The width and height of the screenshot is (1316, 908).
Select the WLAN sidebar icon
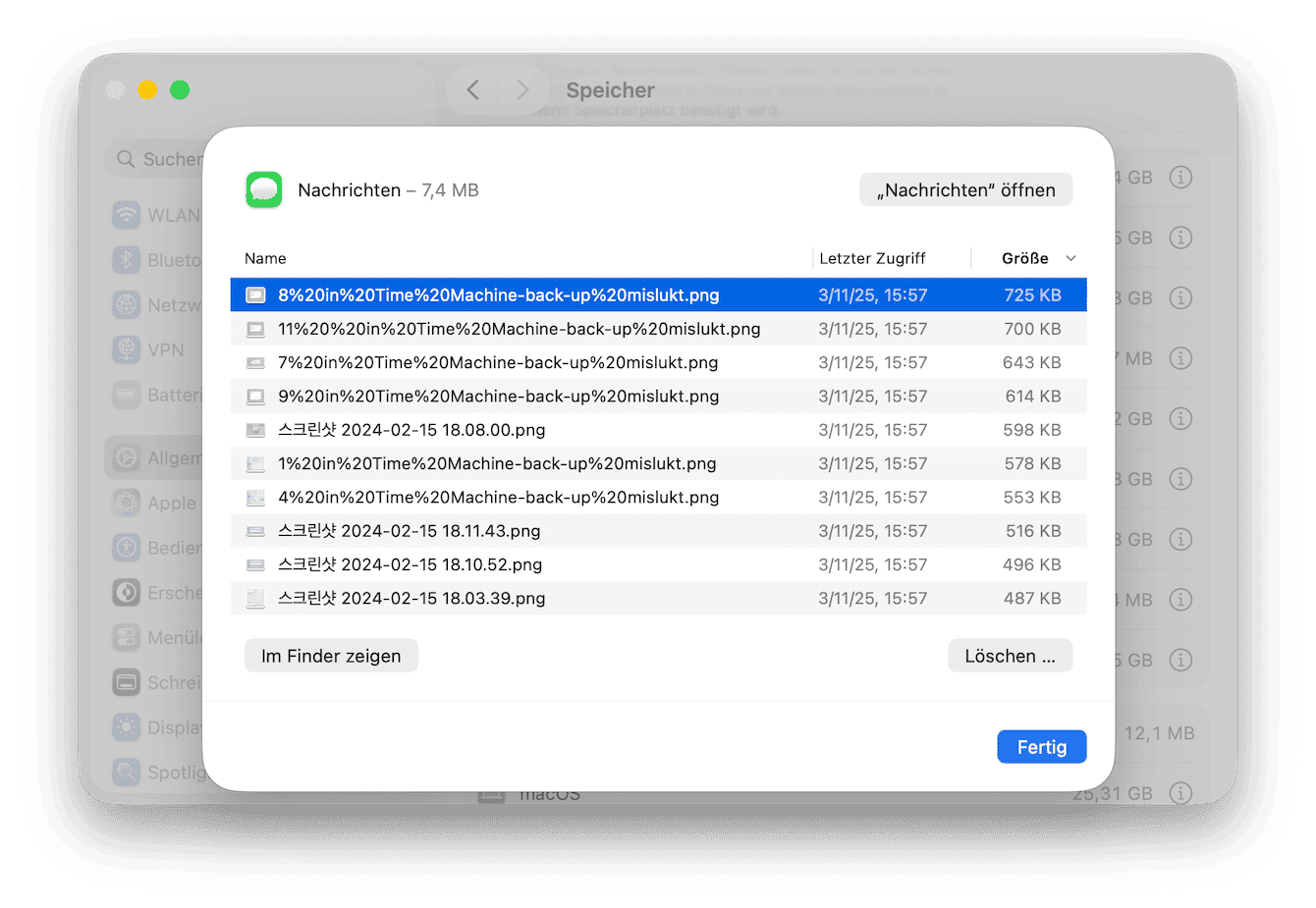click(x=126, y=215)
